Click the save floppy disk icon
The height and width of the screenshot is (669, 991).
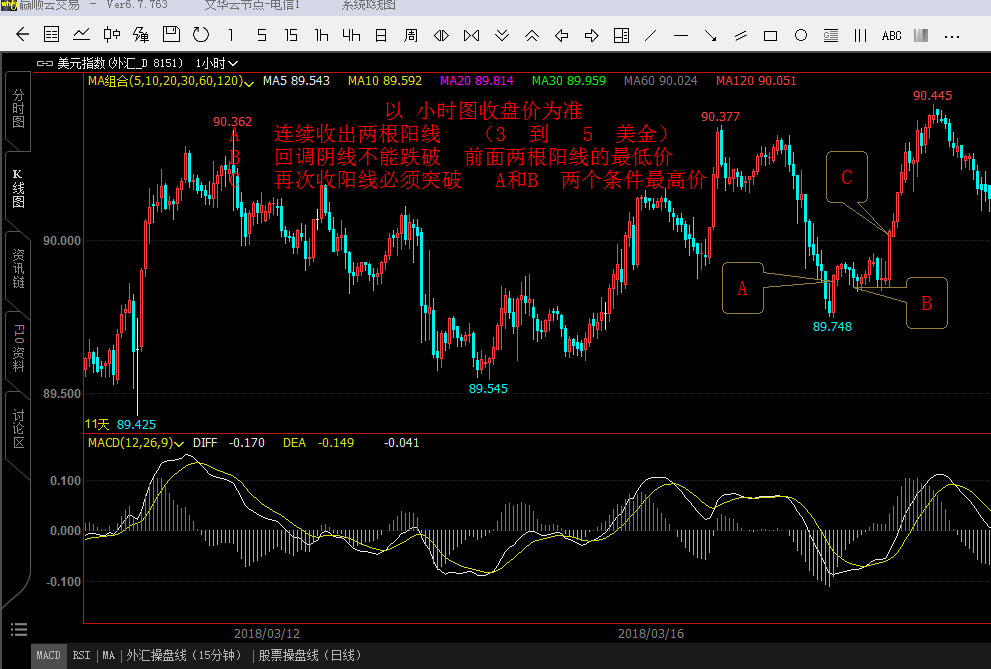pyautogui.click(x=171, y=36)
